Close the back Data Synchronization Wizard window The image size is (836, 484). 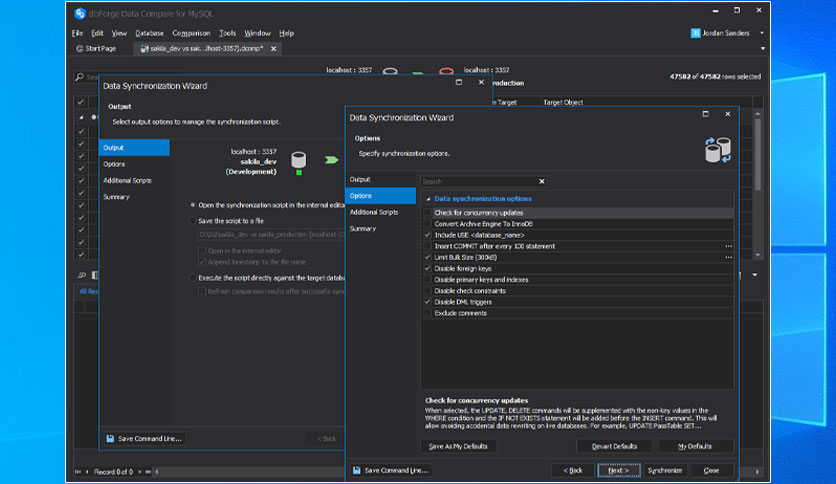481,83
